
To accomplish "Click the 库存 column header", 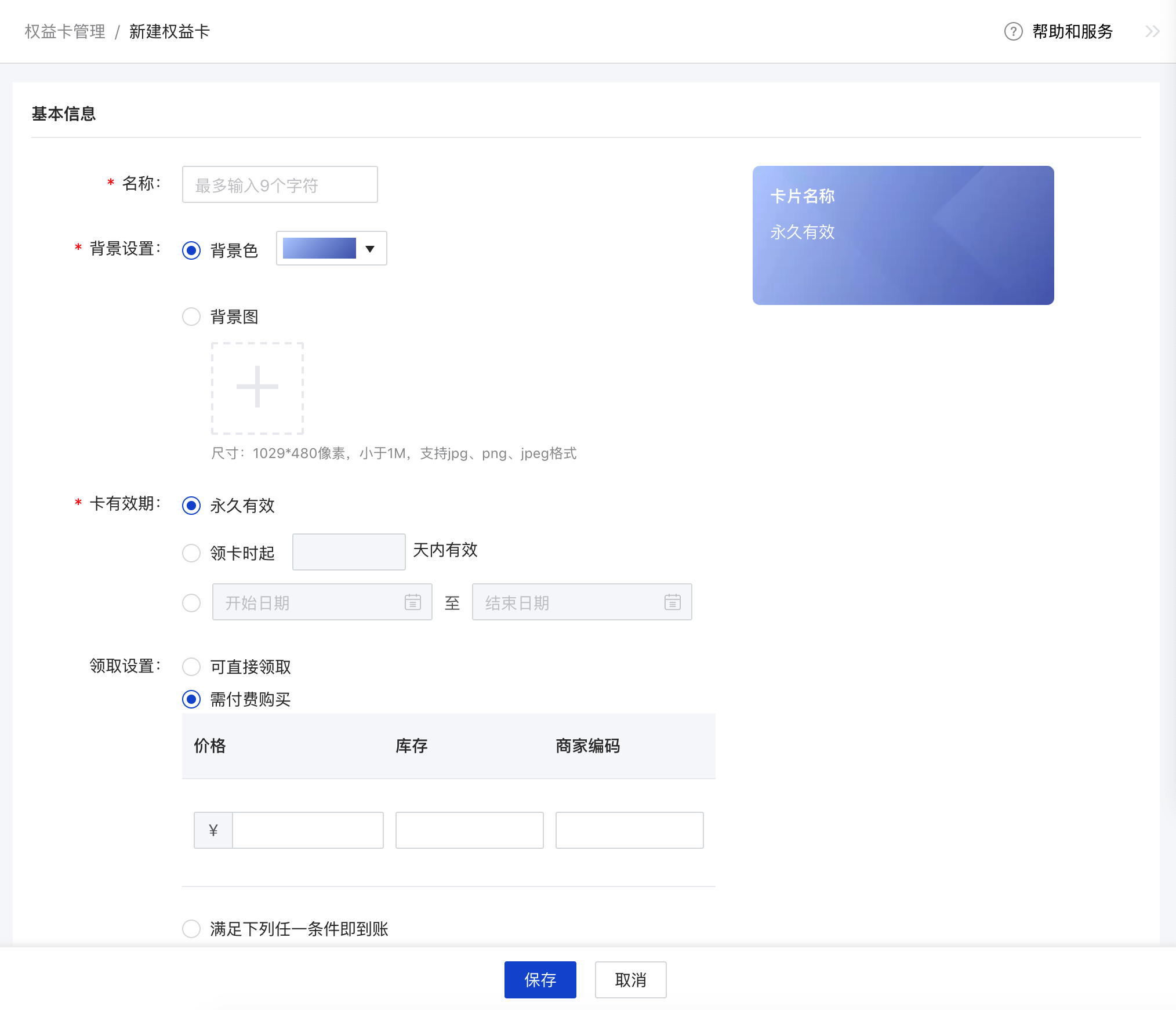I will [412, 746].
